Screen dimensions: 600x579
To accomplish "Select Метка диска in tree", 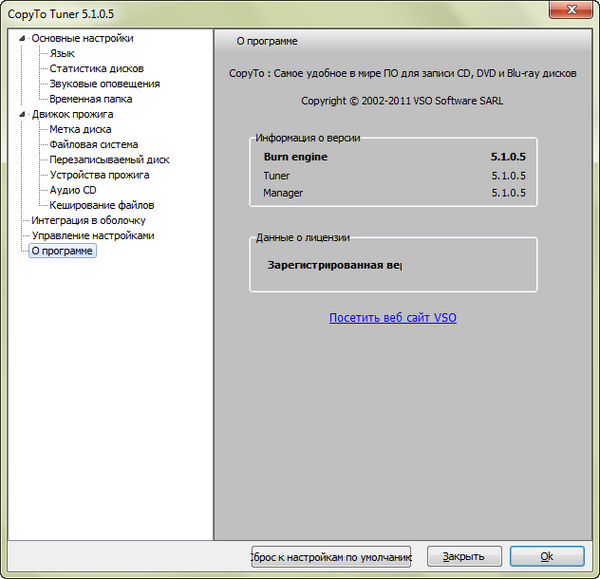I will tap(80, 129).
